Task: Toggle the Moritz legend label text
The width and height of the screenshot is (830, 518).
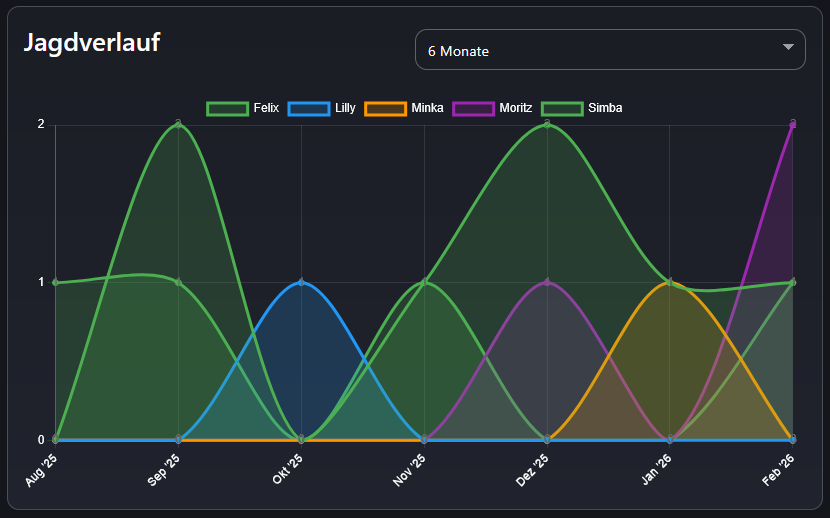Action: click(x=516, y=108)
